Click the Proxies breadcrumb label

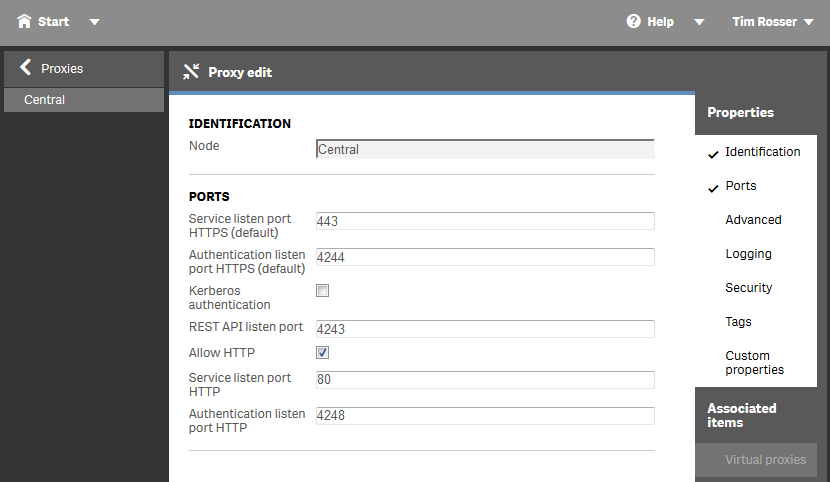62,69
